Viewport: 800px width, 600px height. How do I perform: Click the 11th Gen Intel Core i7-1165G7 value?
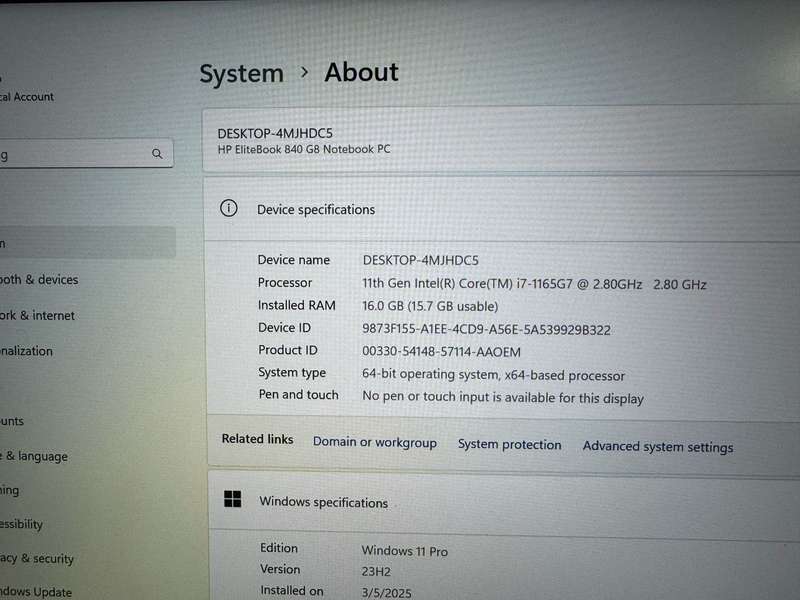(x=534, y=284)
